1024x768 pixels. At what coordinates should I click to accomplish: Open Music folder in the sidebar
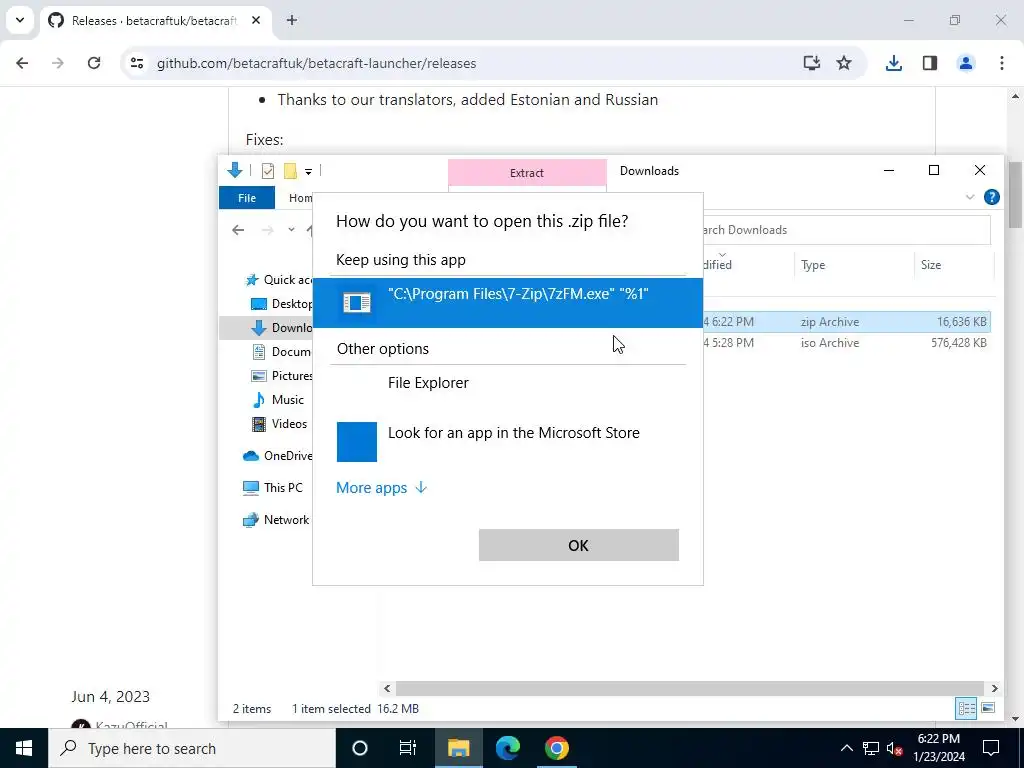(x=278, y=400)
